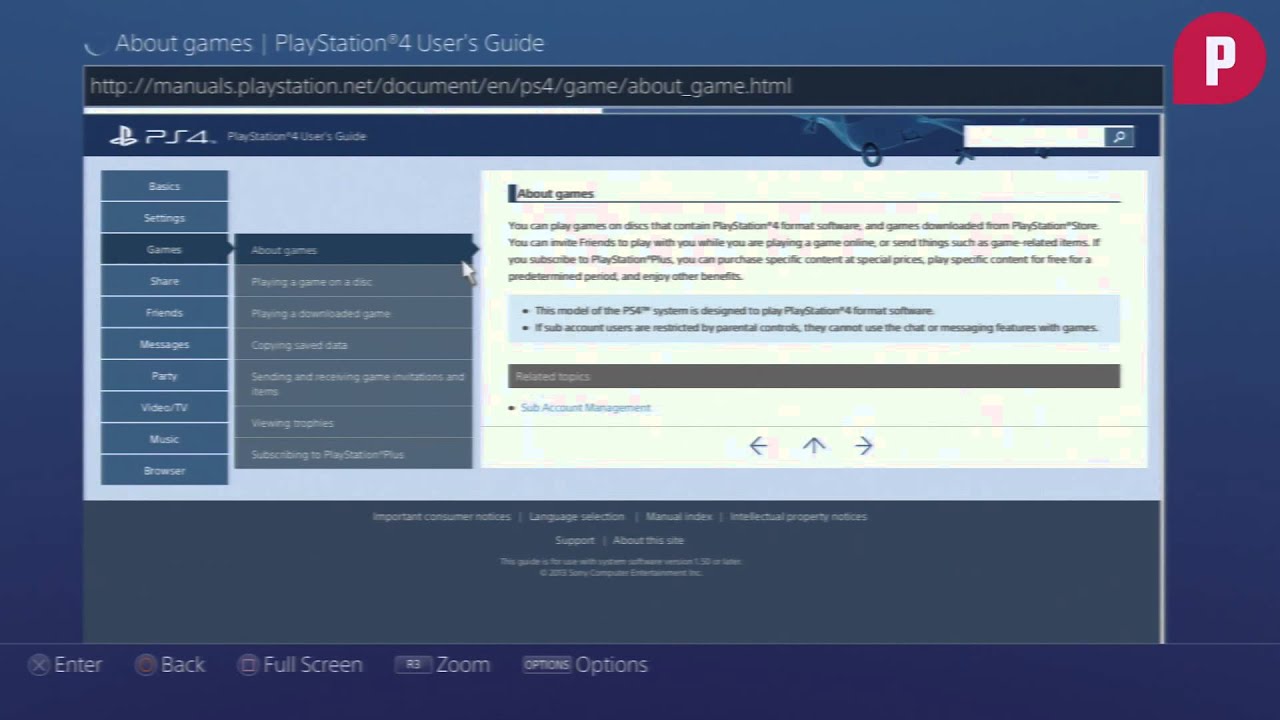Click the search magnifier icon

(x=1119, y=137)
